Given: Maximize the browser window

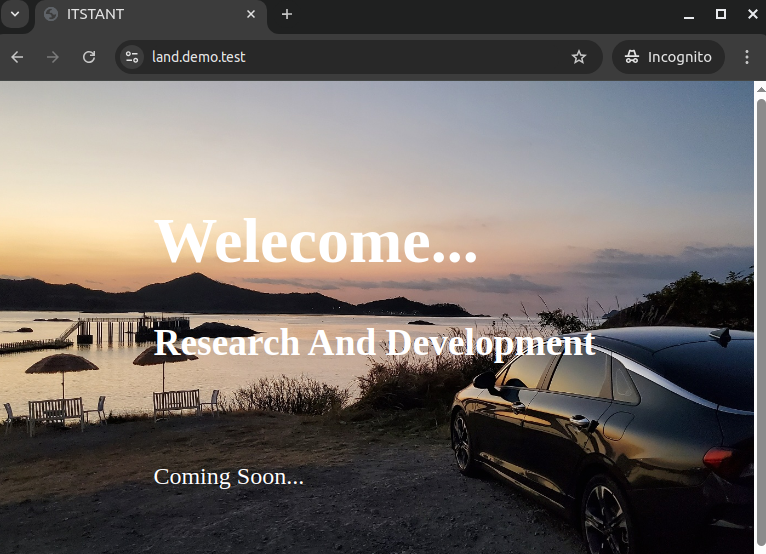Looking at the screenshot, I should click(x=720, y=15).
